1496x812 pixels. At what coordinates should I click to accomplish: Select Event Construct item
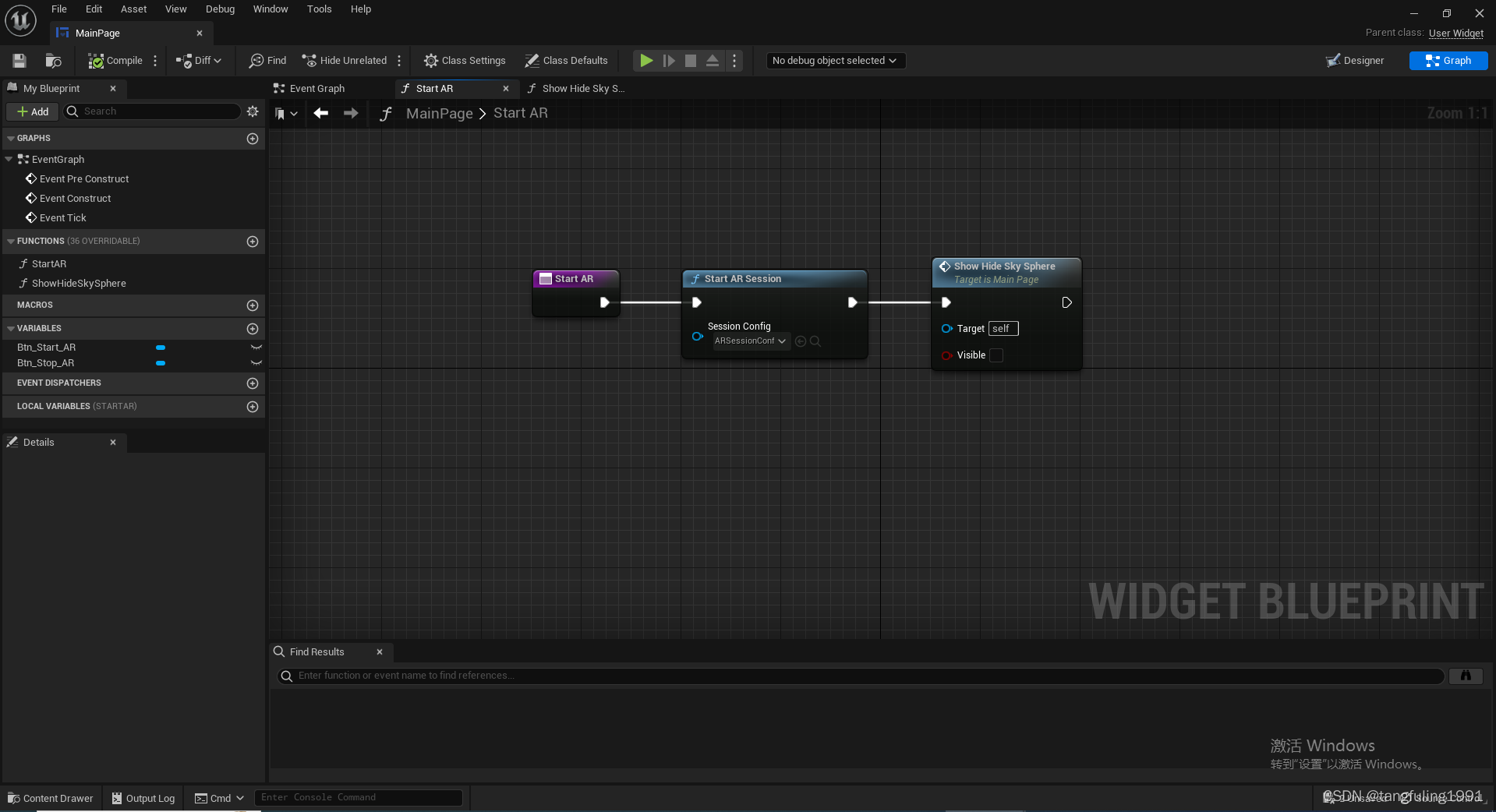point(75,199)
